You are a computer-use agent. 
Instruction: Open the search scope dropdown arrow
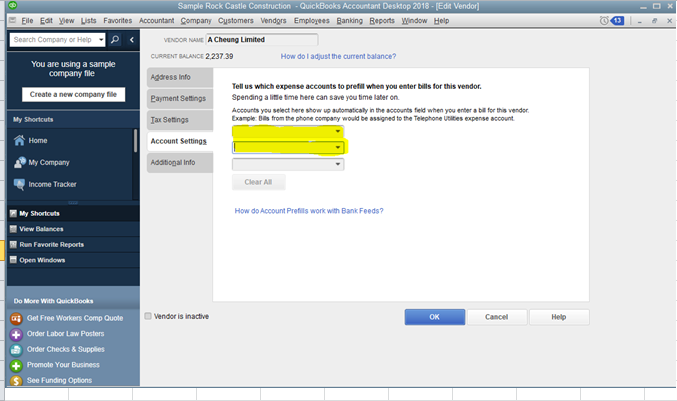[101, 40]
